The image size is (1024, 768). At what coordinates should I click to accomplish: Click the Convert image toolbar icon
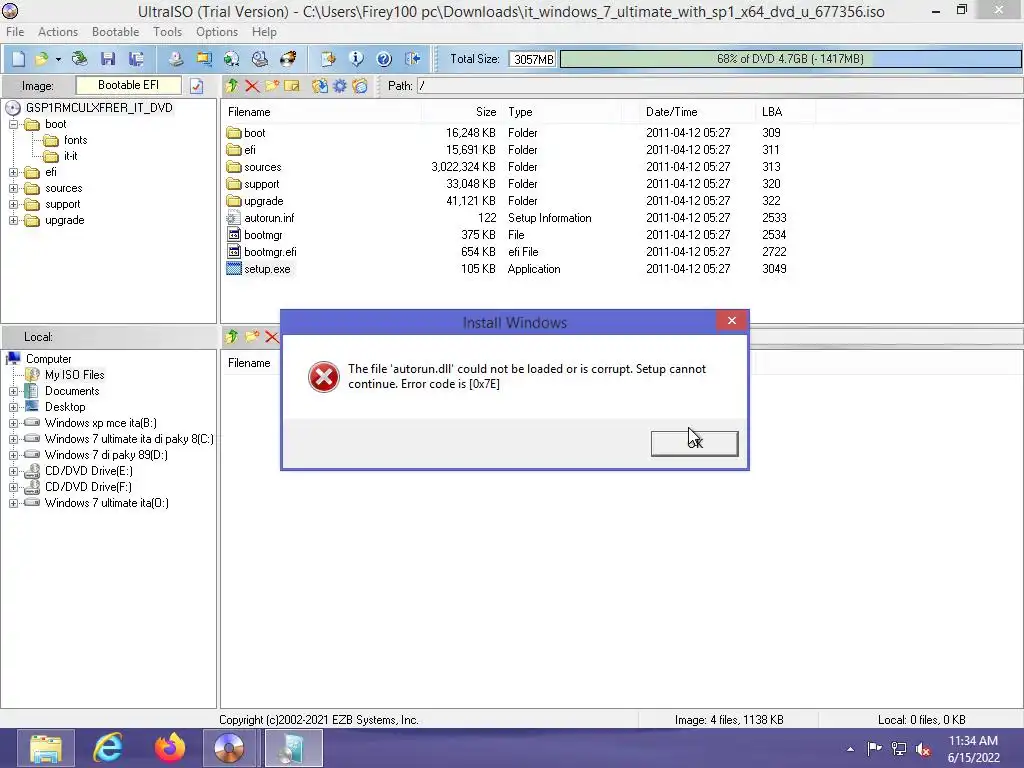pos(204,59)
